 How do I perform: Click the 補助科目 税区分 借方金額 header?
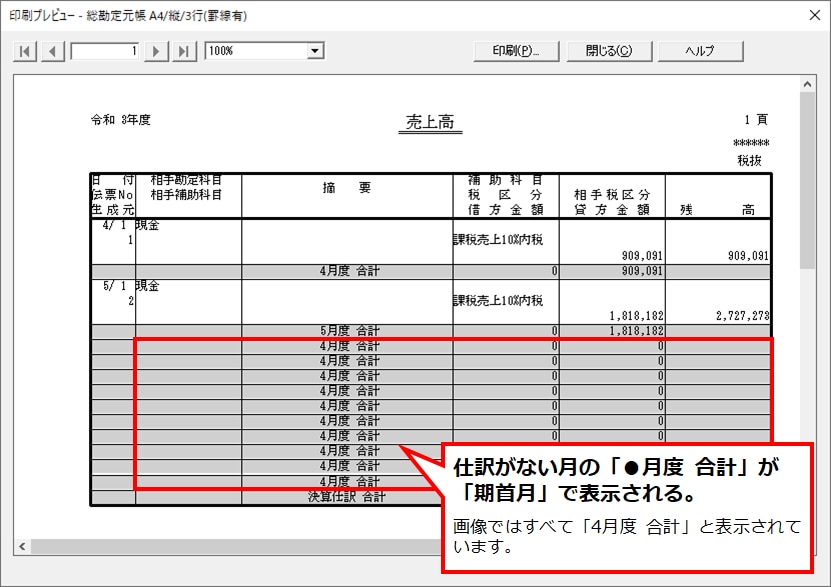(x=506, y=195)
